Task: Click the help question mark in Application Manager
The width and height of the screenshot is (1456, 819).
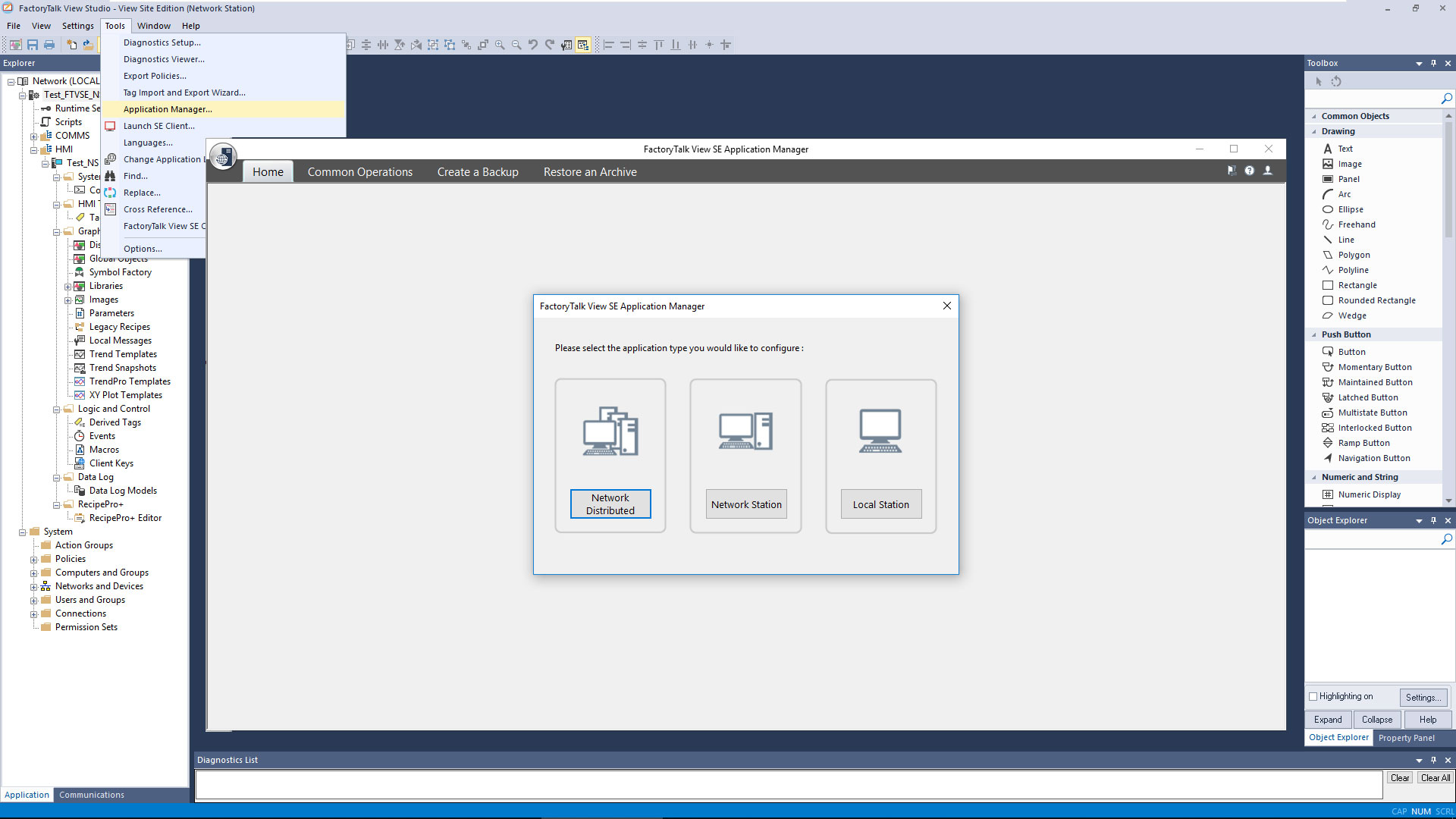Action: pyautogui.click(x=1250, y=171)
